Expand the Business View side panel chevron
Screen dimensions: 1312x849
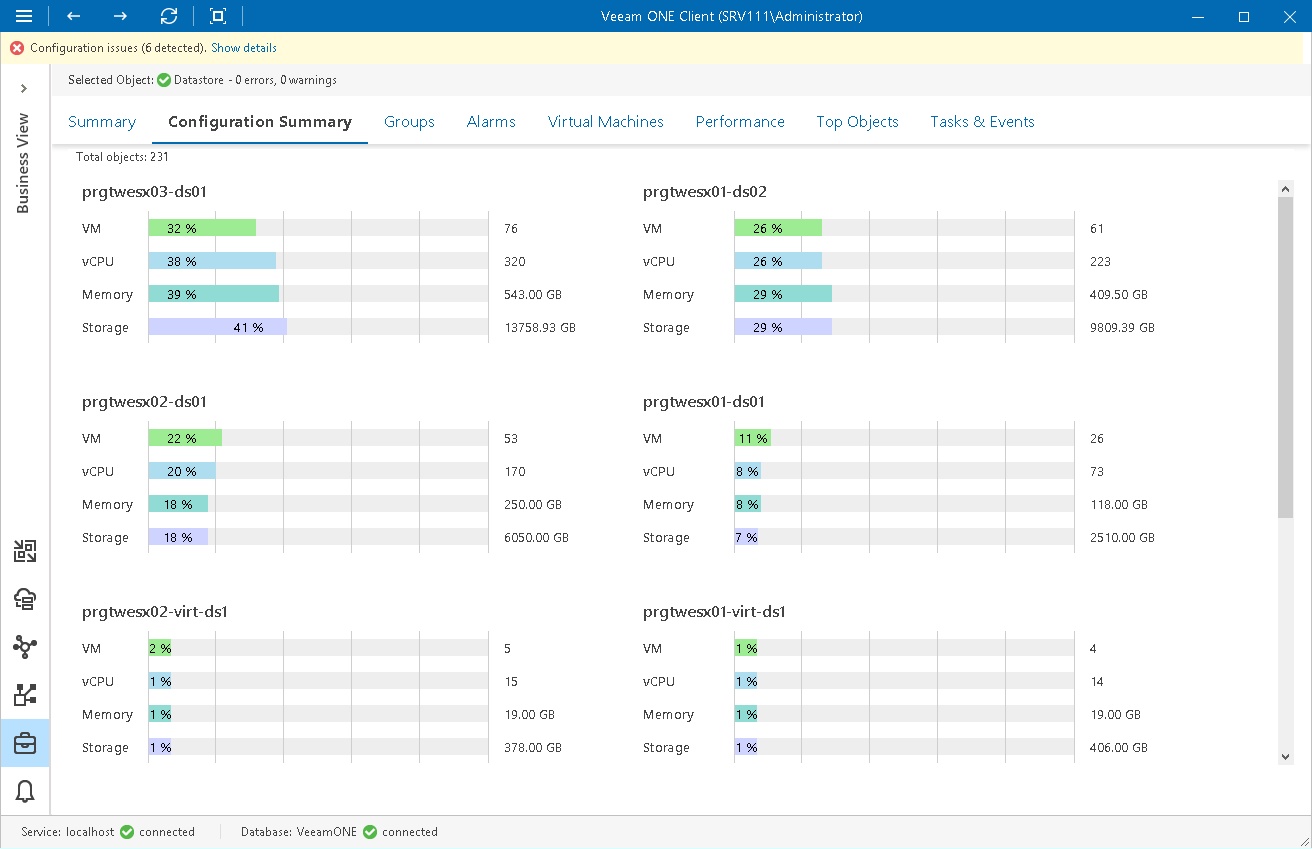(25, 88)
